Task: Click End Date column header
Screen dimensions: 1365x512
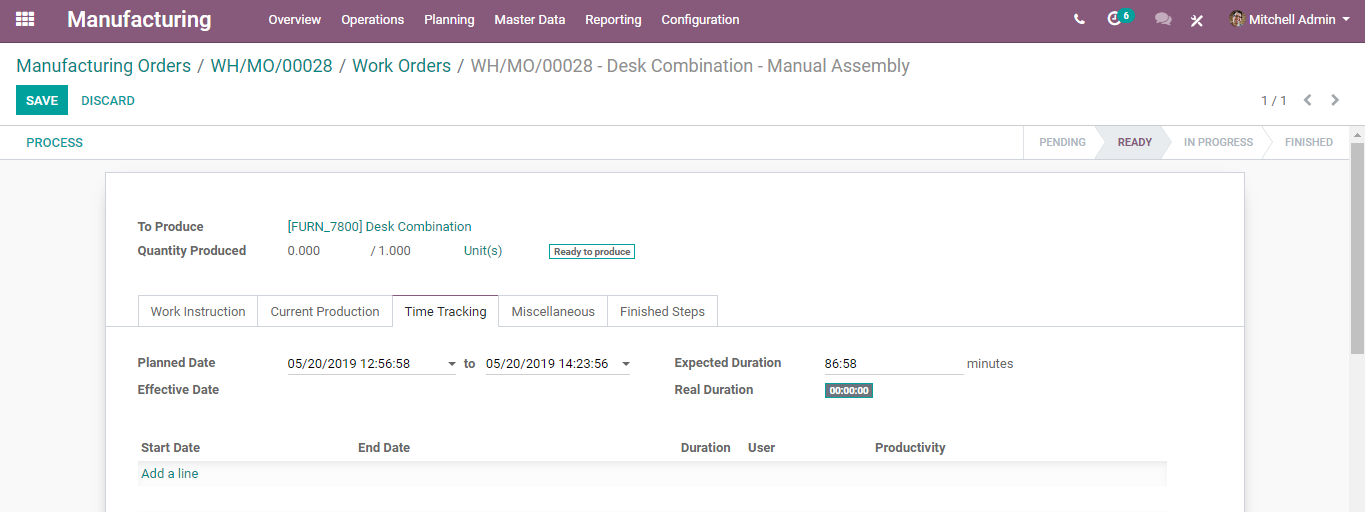Action: 384,448
